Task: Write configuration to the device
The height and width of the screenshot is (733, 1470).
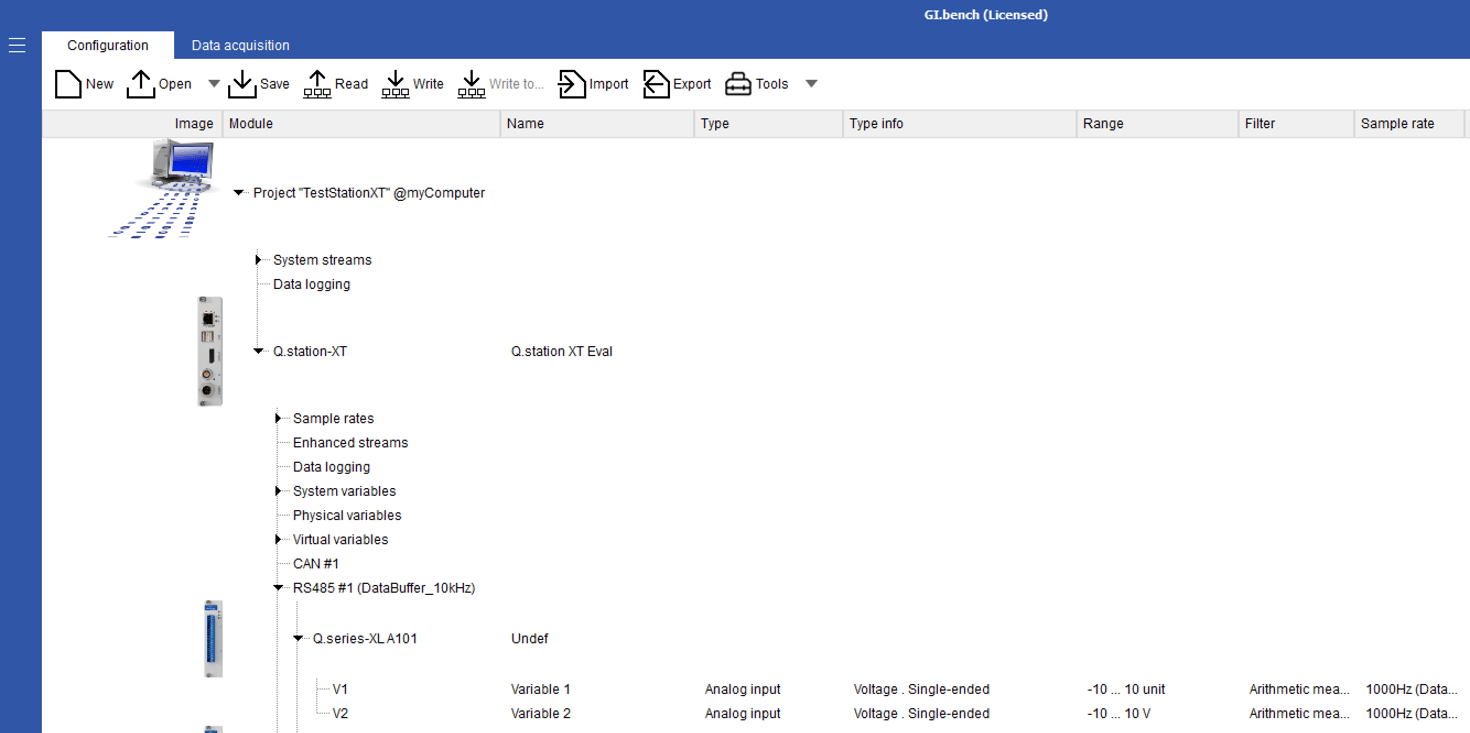Action: pyautogui.click(x=396, y=83)
